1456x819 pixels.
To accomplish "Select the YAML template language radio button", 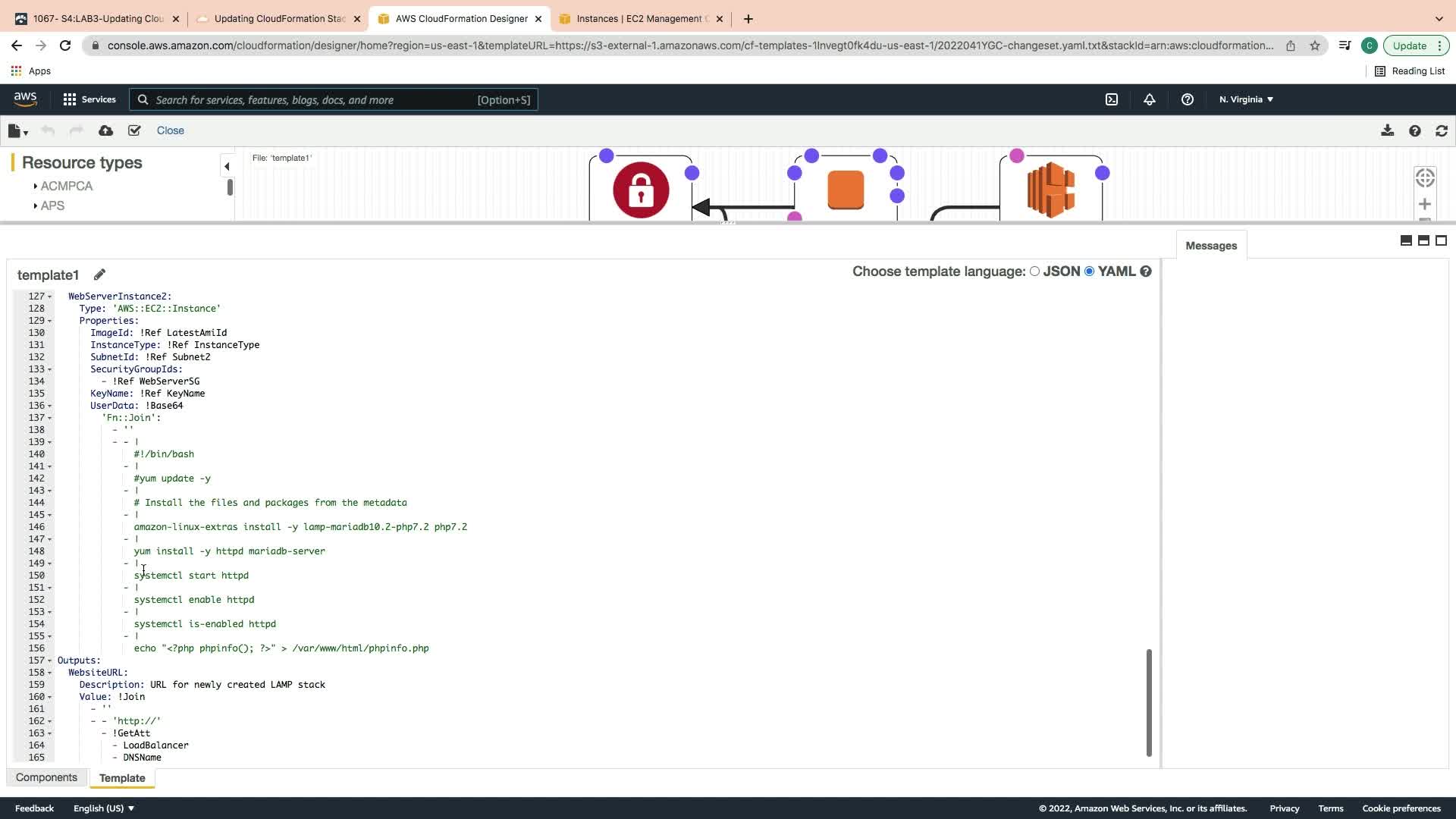I will (1090, 271).
